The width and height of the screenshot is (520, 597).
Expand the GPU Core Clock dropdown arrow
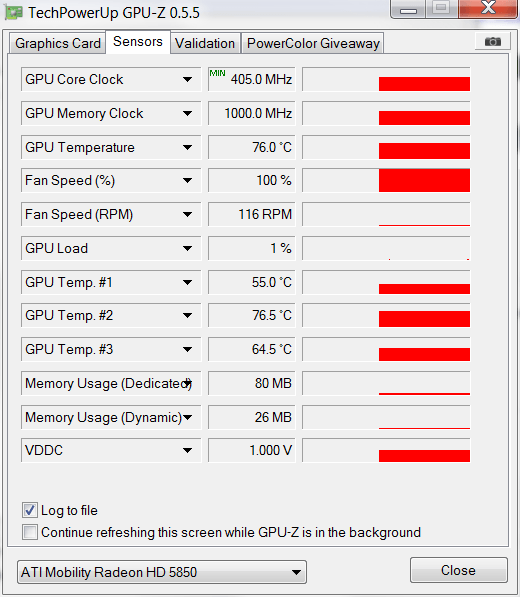[x=187, y=80]
